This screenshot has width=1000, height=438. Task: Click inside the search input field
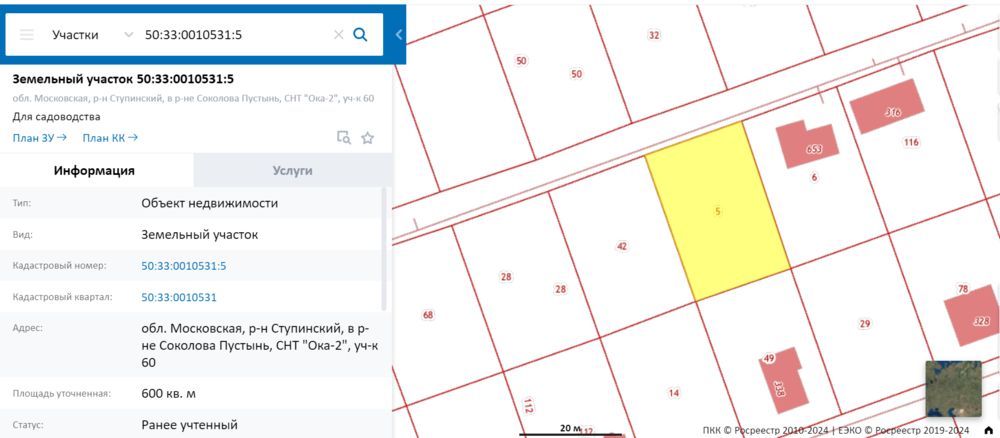point(235,35)
